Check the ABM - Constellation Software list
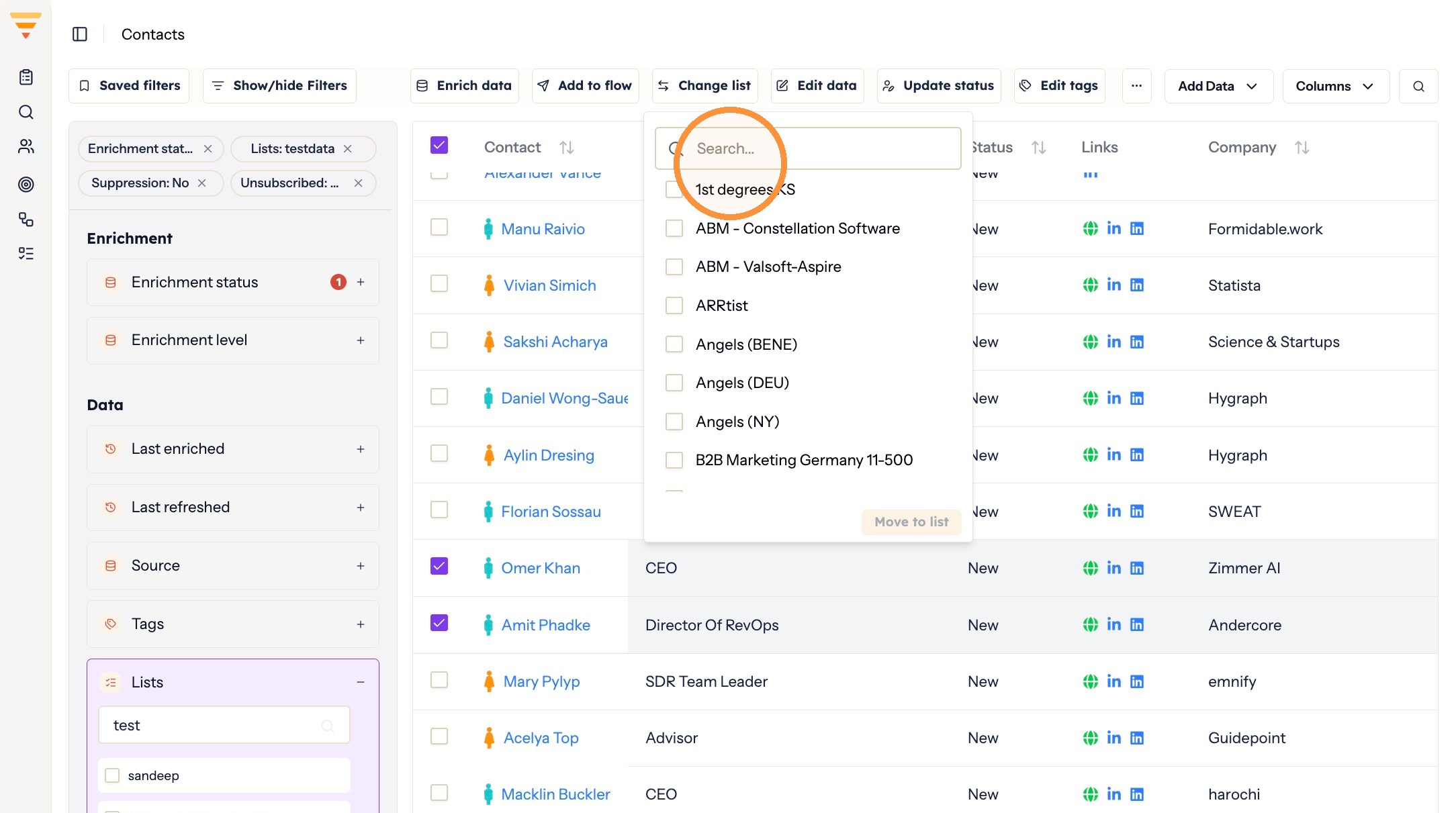 (674, 228)
